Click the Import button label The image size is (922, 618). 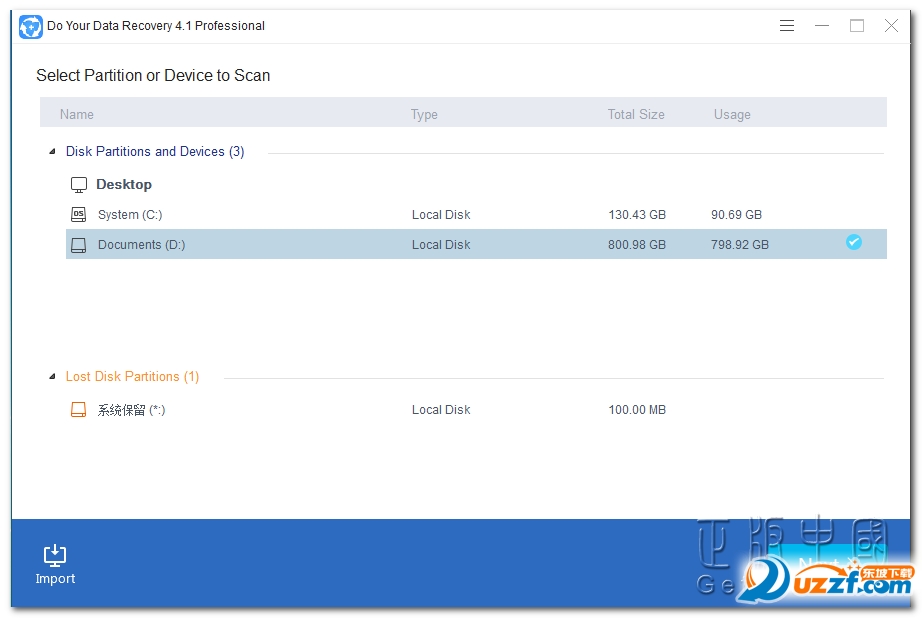[x=55, y=578]
